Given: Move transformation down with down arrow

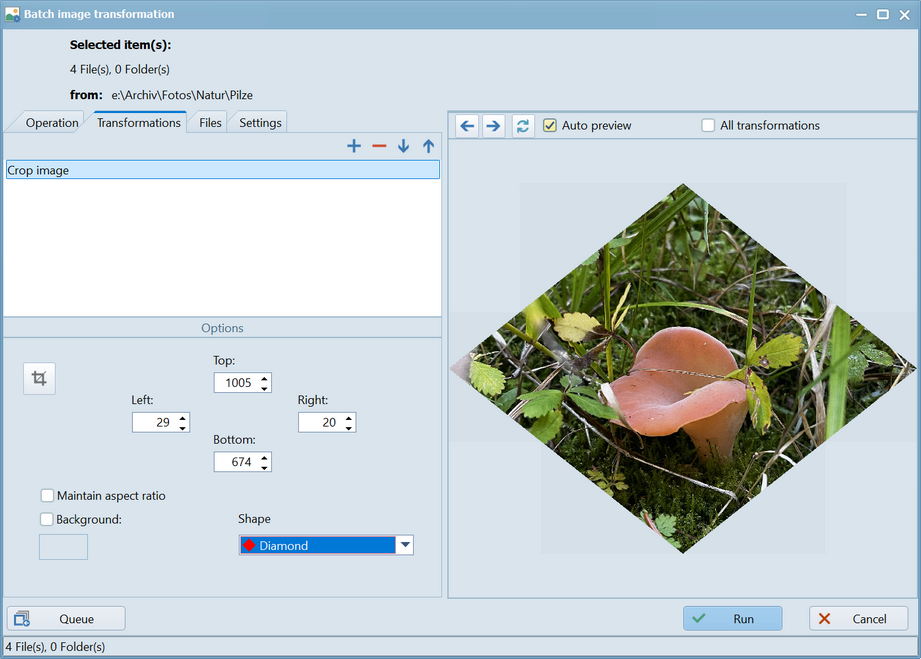Looking at the screenshot, I should click(403, 146).
